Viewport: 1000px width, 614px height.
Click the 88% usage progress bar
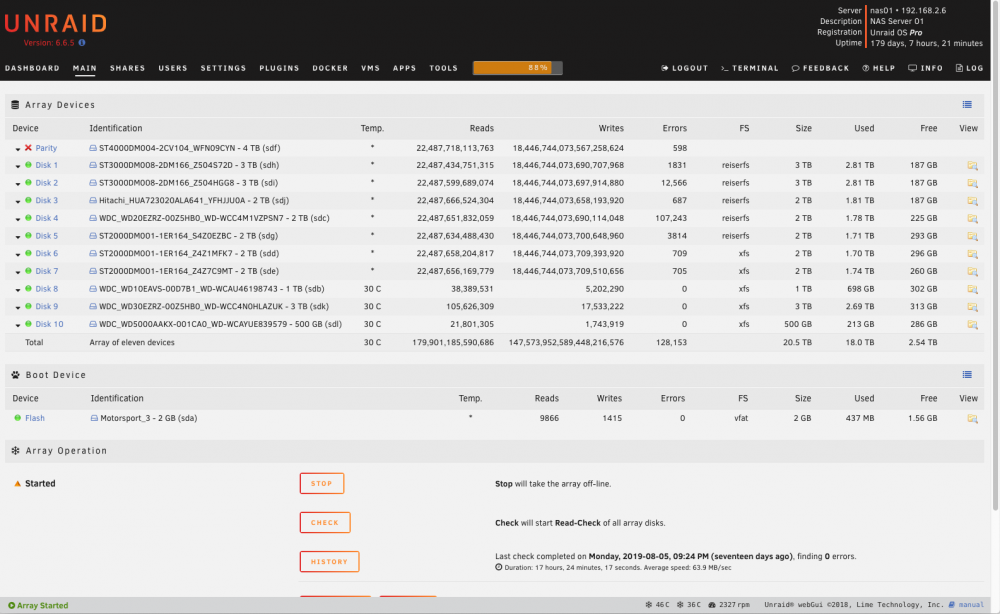517,68
